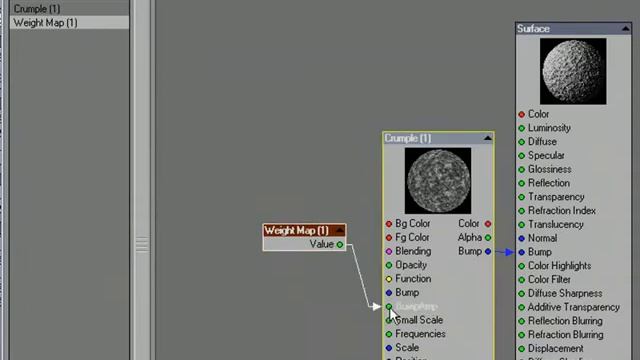
Task: Click the Surface Refraction Blurring input connector
Action: point(521,335)
